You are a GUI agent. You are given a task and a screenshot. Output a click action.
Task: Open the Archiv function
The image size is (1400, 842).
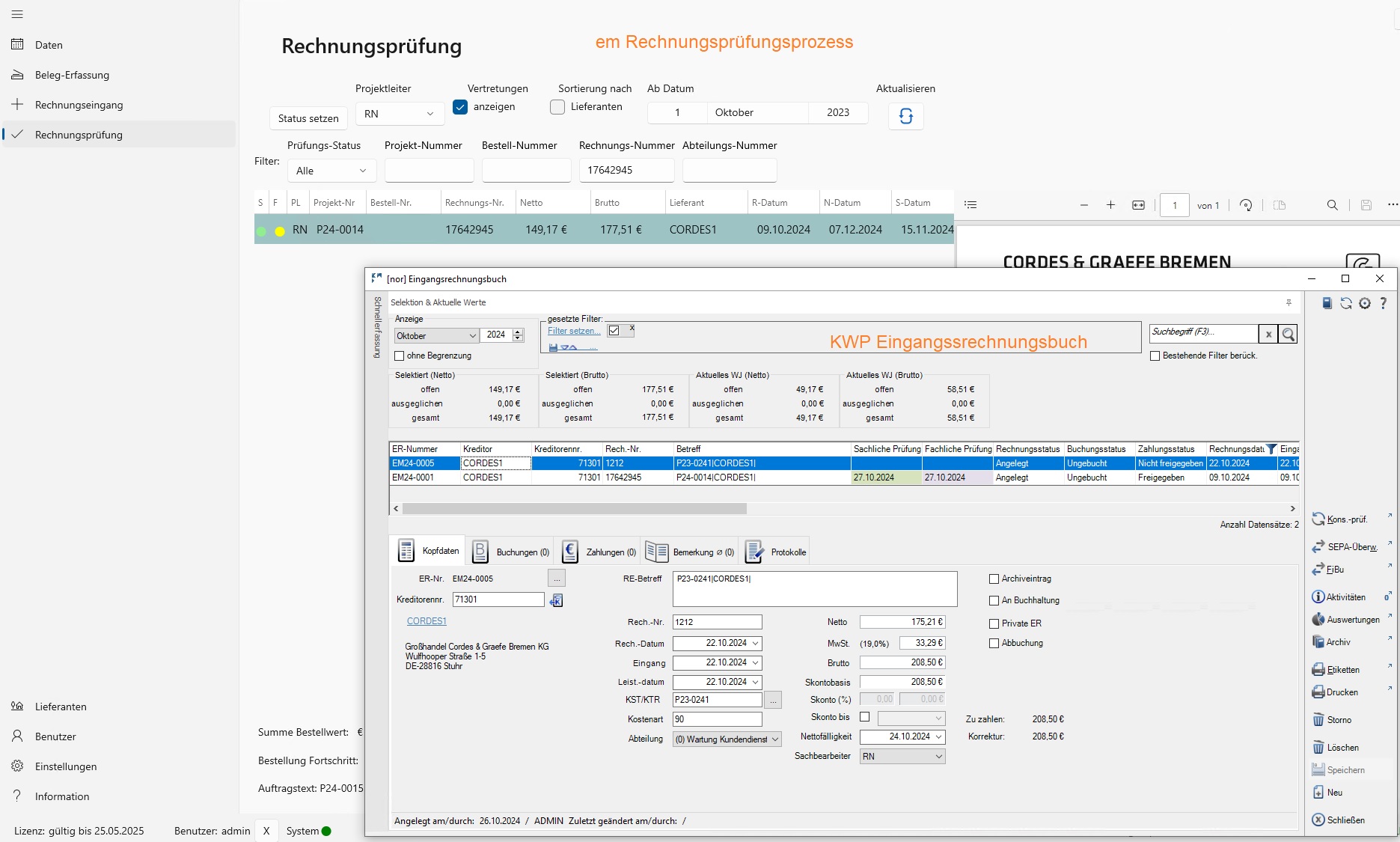pos(1331,642)
